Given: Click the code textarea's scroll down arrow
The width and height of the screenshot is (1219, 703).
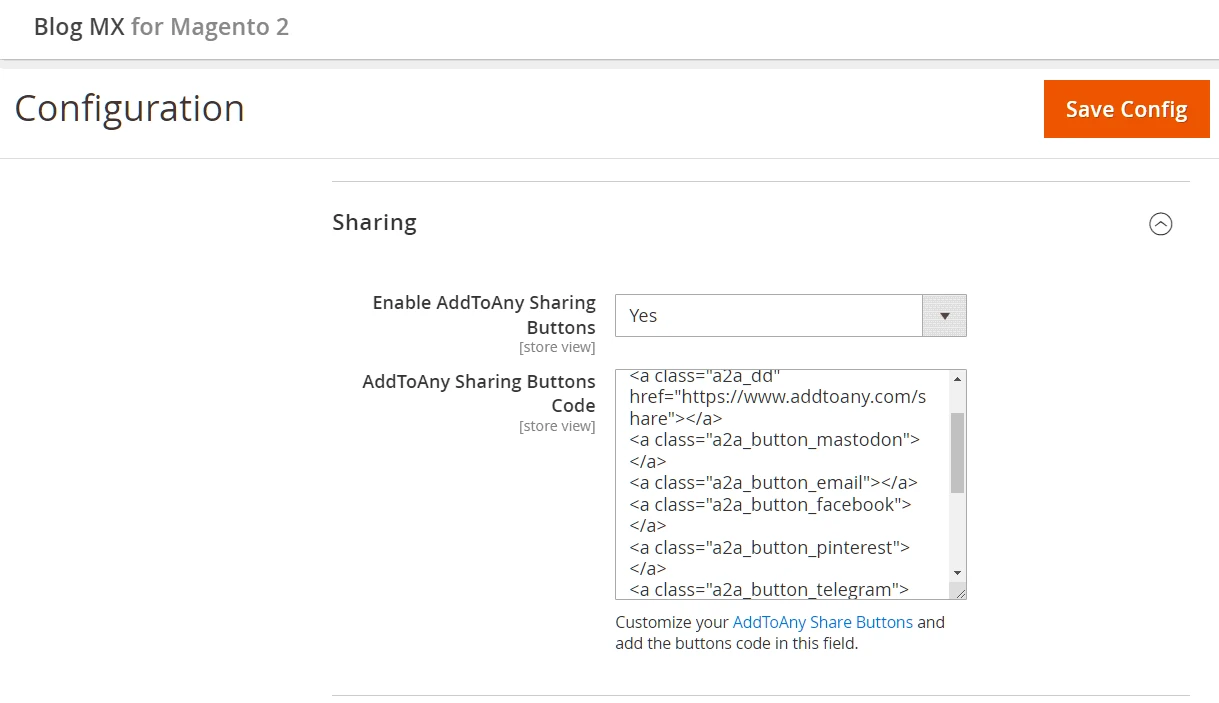Looking at the screenshot, I should (957, 572).
